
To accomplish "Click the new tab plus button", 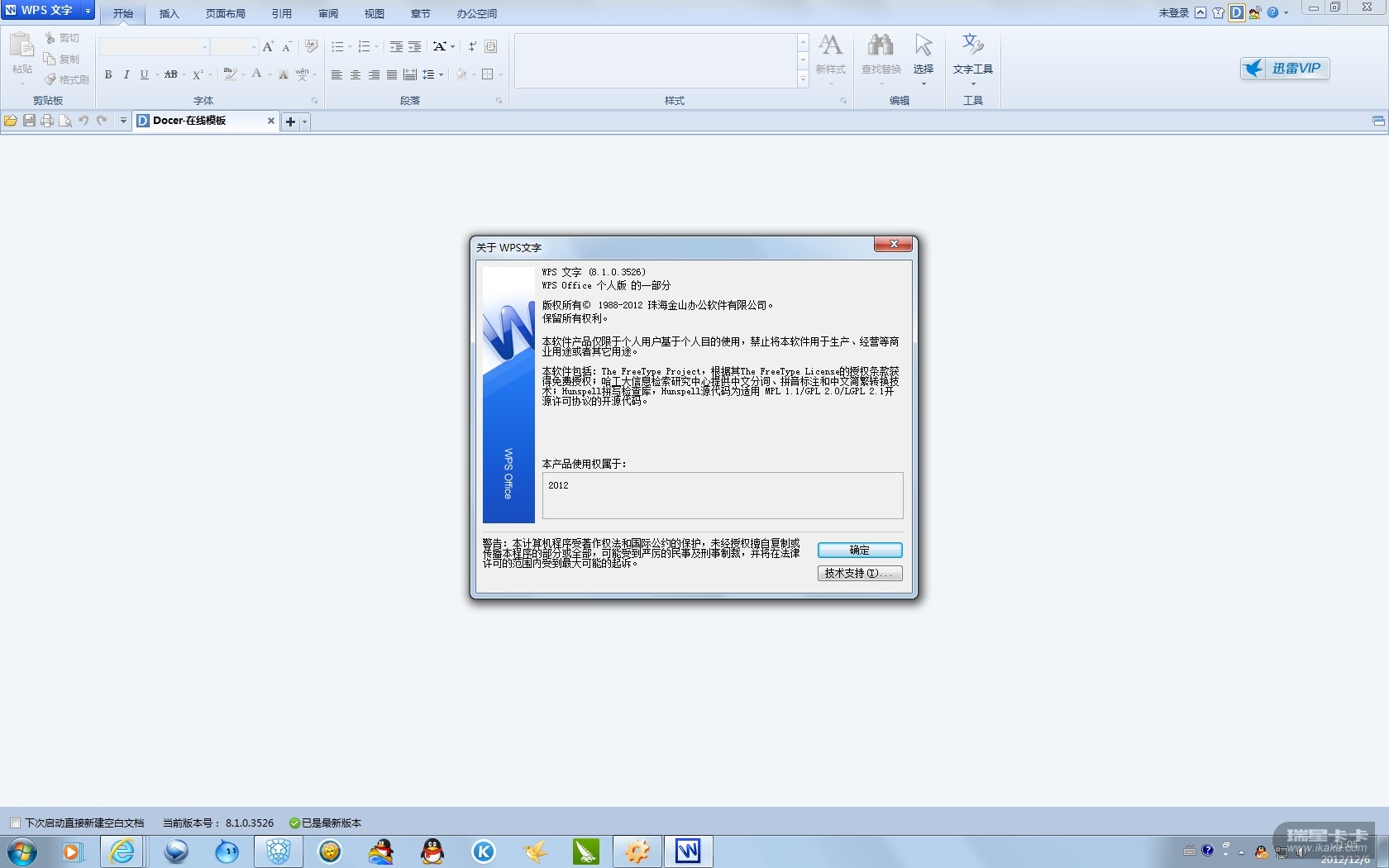I will [290, 122].
